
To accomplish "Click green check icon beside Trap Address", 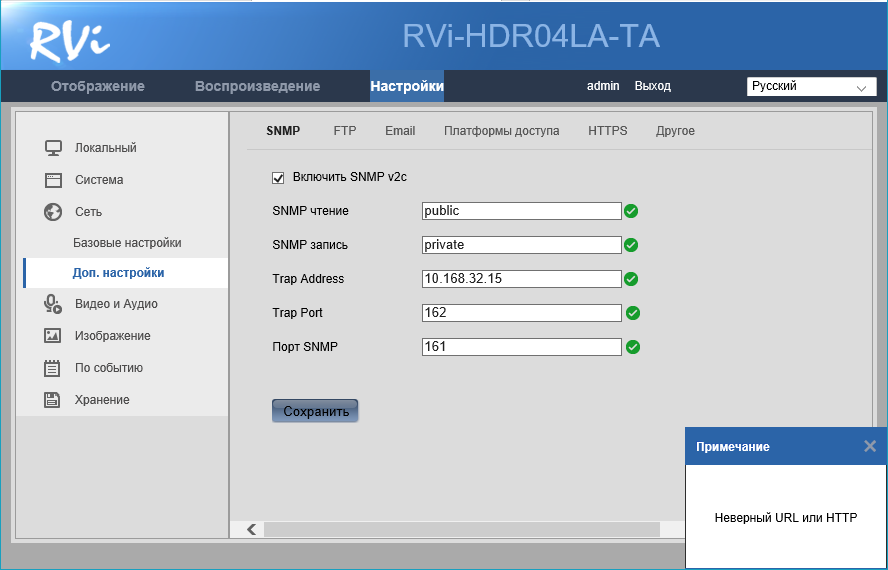I will coord(631,279).
